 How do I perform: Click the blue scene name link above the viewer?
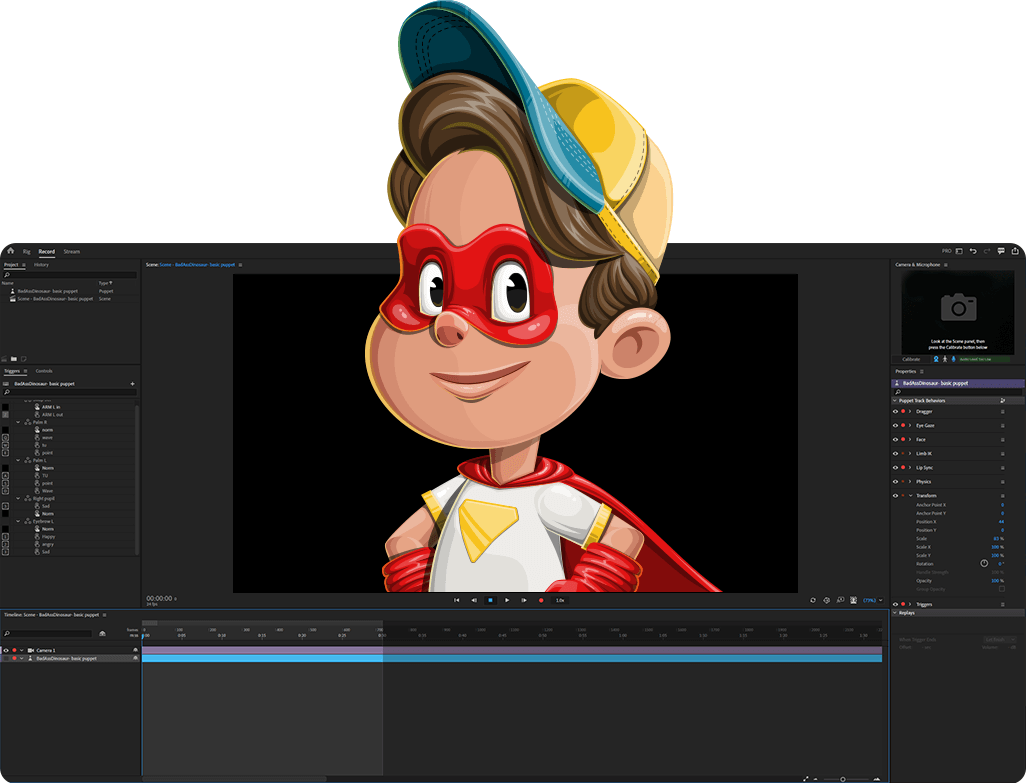[x=195, y=264]
